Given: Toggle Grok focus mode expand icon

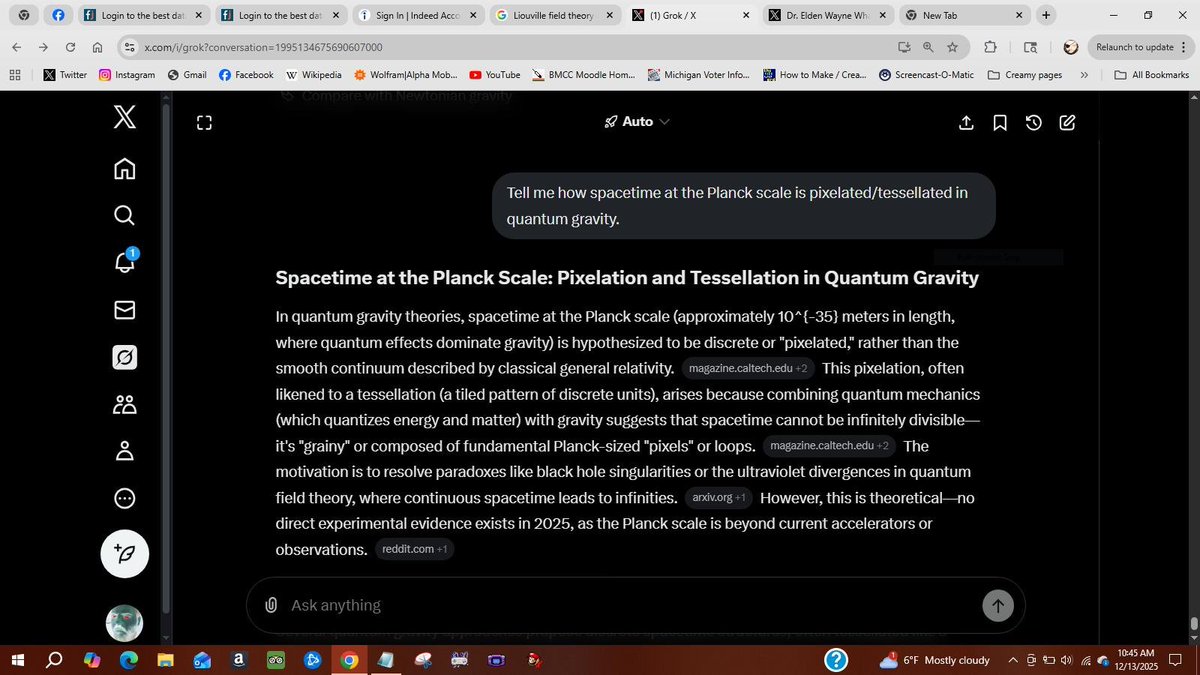Looking at the screenshot, I should coord(204,123).
